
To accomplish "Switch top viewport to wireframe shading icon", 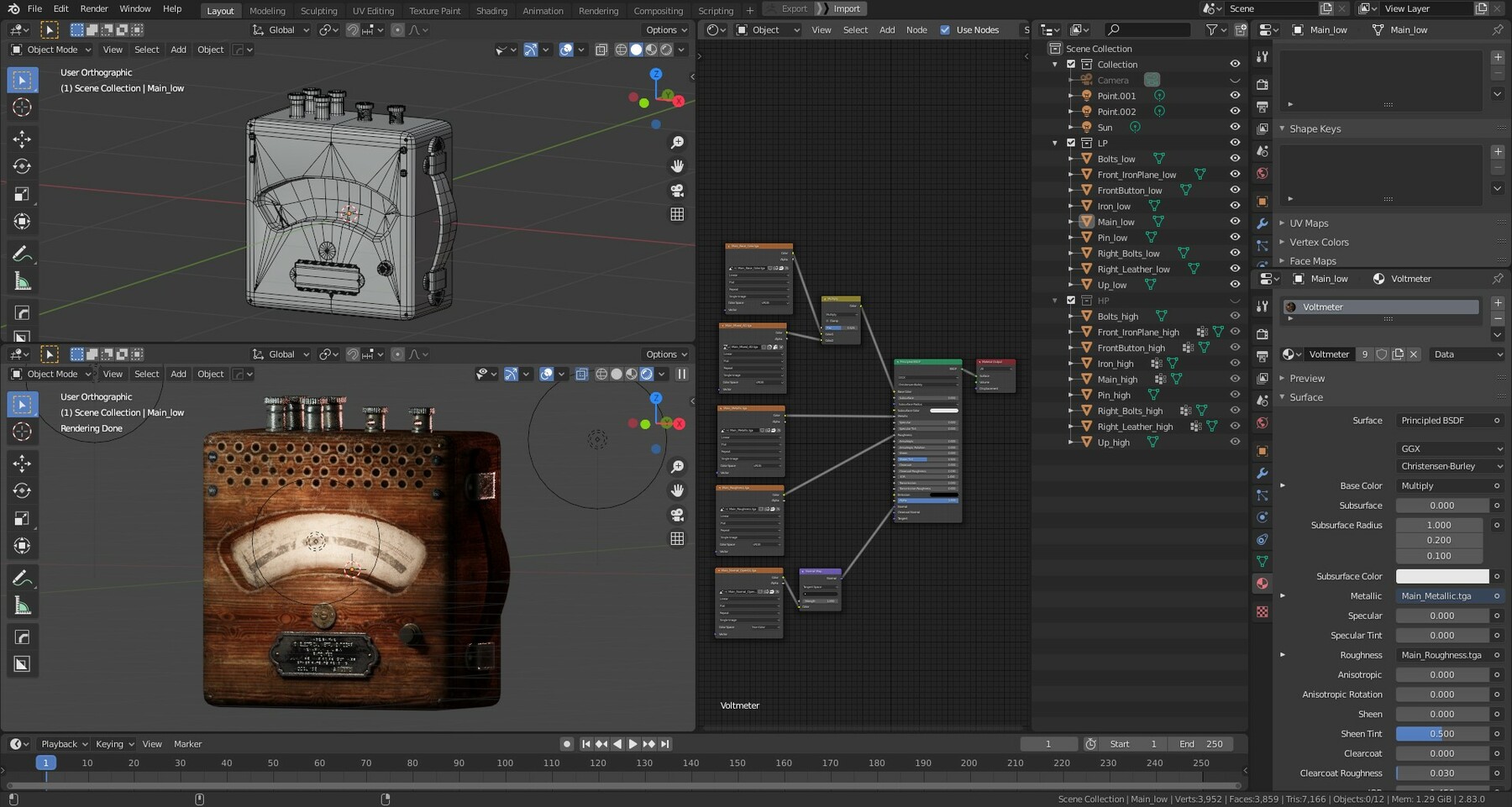I will pos(621,50).
